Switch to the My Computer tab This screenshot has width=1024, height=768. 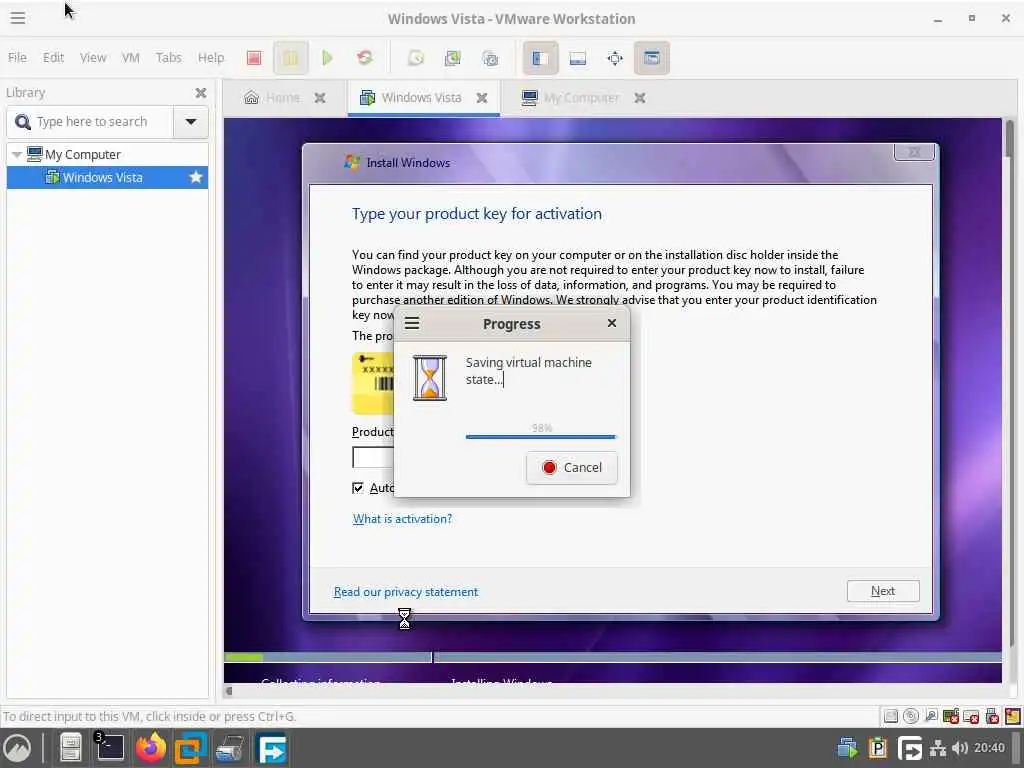[x=571, y=98]
